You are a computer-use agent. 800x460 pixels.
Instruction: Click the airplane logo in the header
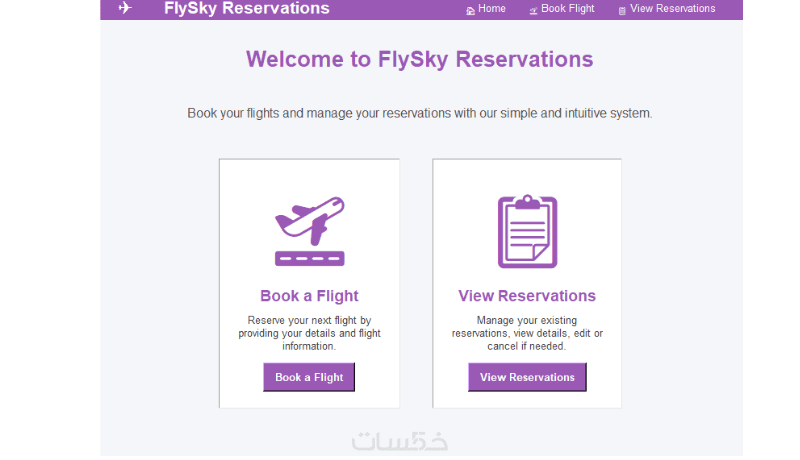125,8
